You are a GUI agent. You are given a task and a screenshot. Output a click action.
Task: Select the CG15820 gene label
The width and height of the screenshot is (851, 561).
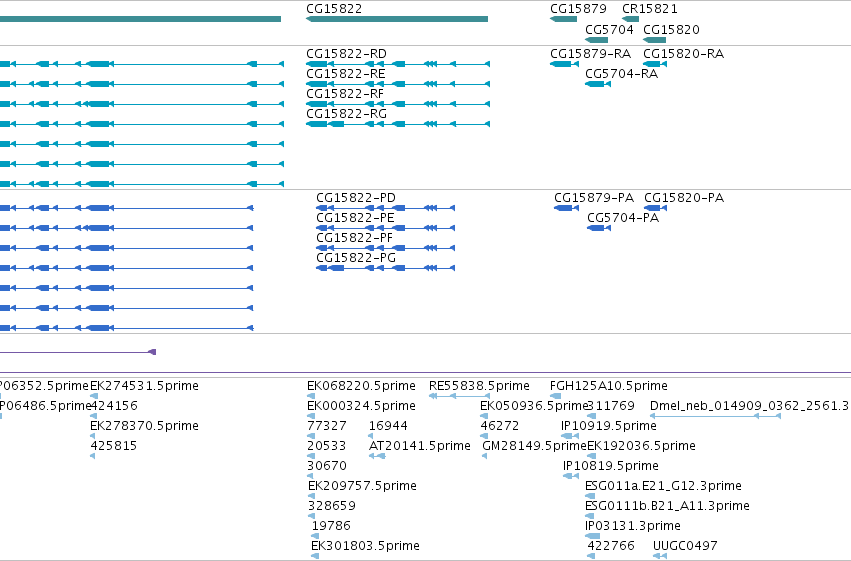pos(671,29)
